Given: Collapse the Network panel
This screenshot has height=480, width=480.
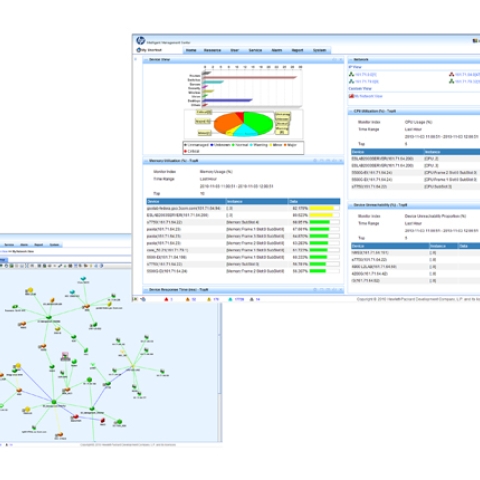Looking at the screenshot, I should (x=351, y=60).
